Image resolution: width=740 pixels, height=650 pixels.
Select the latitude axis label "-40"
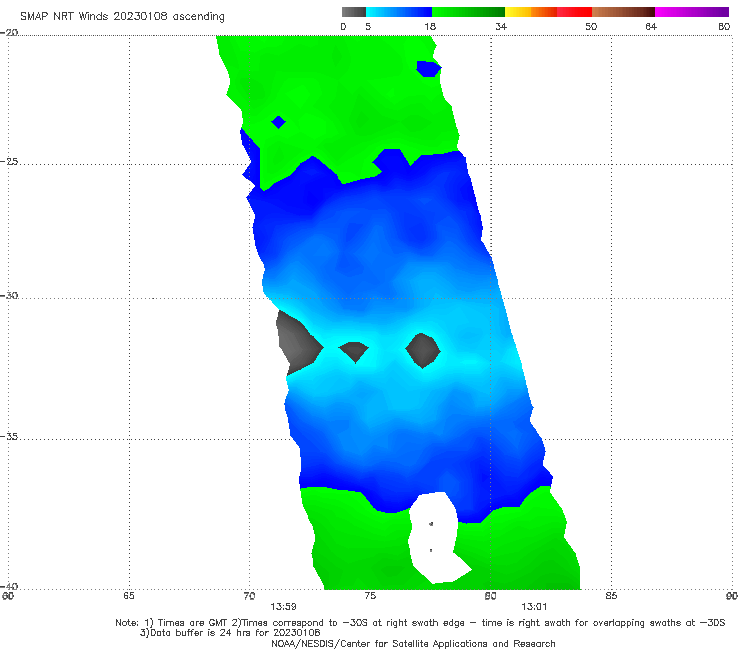point(9,586)
